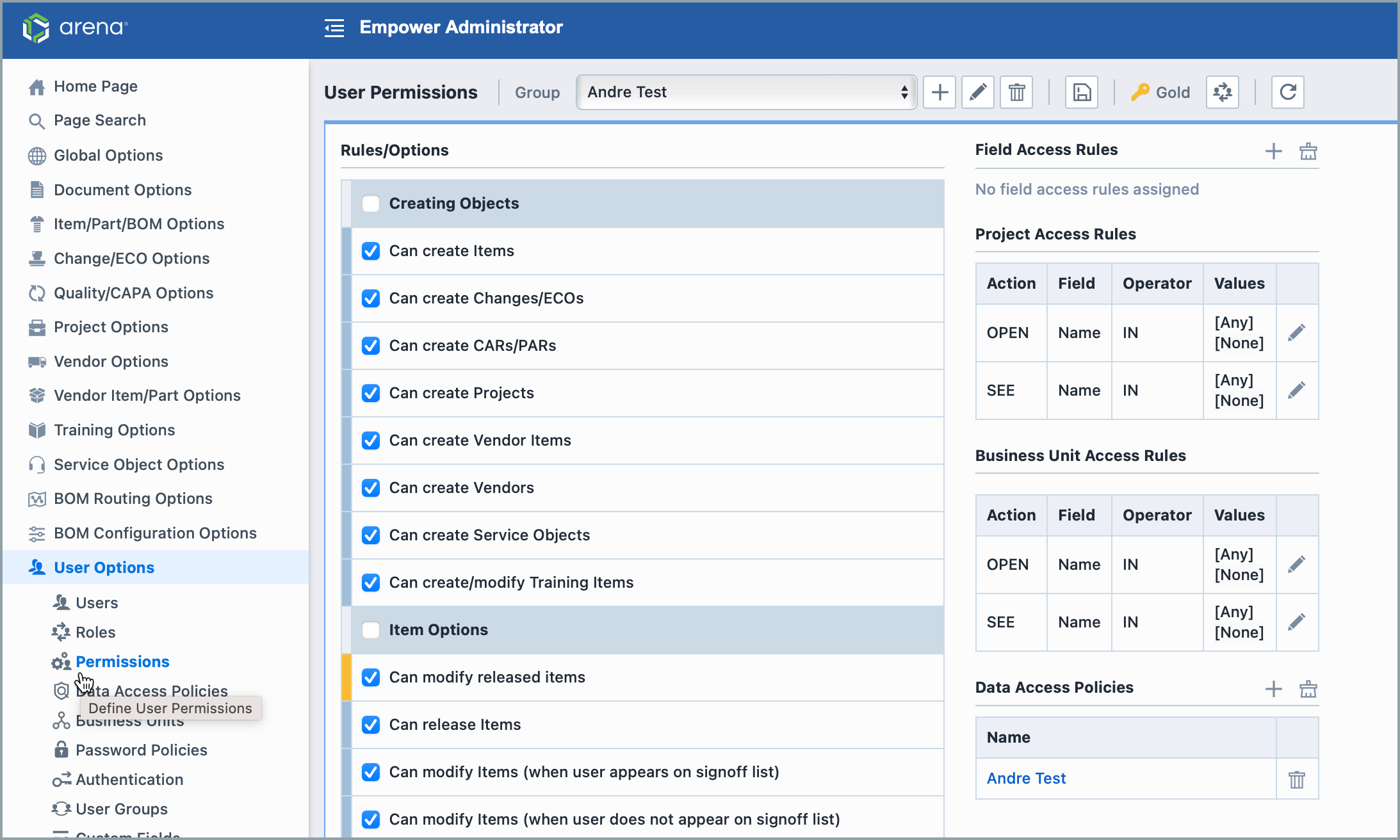
Task: Select User Options in the sidebar
Action: (x=104, y=567)
